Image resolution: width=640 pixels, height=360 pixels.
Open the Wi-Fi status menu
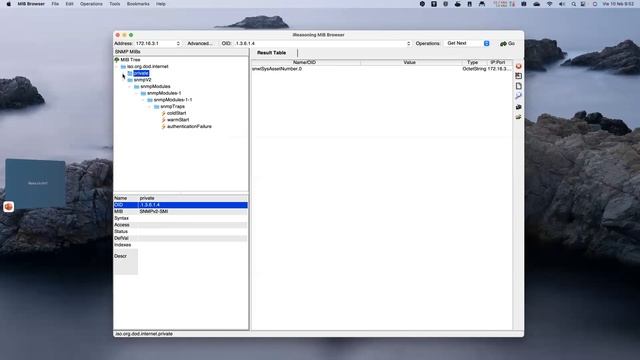(x=549, y=4)
